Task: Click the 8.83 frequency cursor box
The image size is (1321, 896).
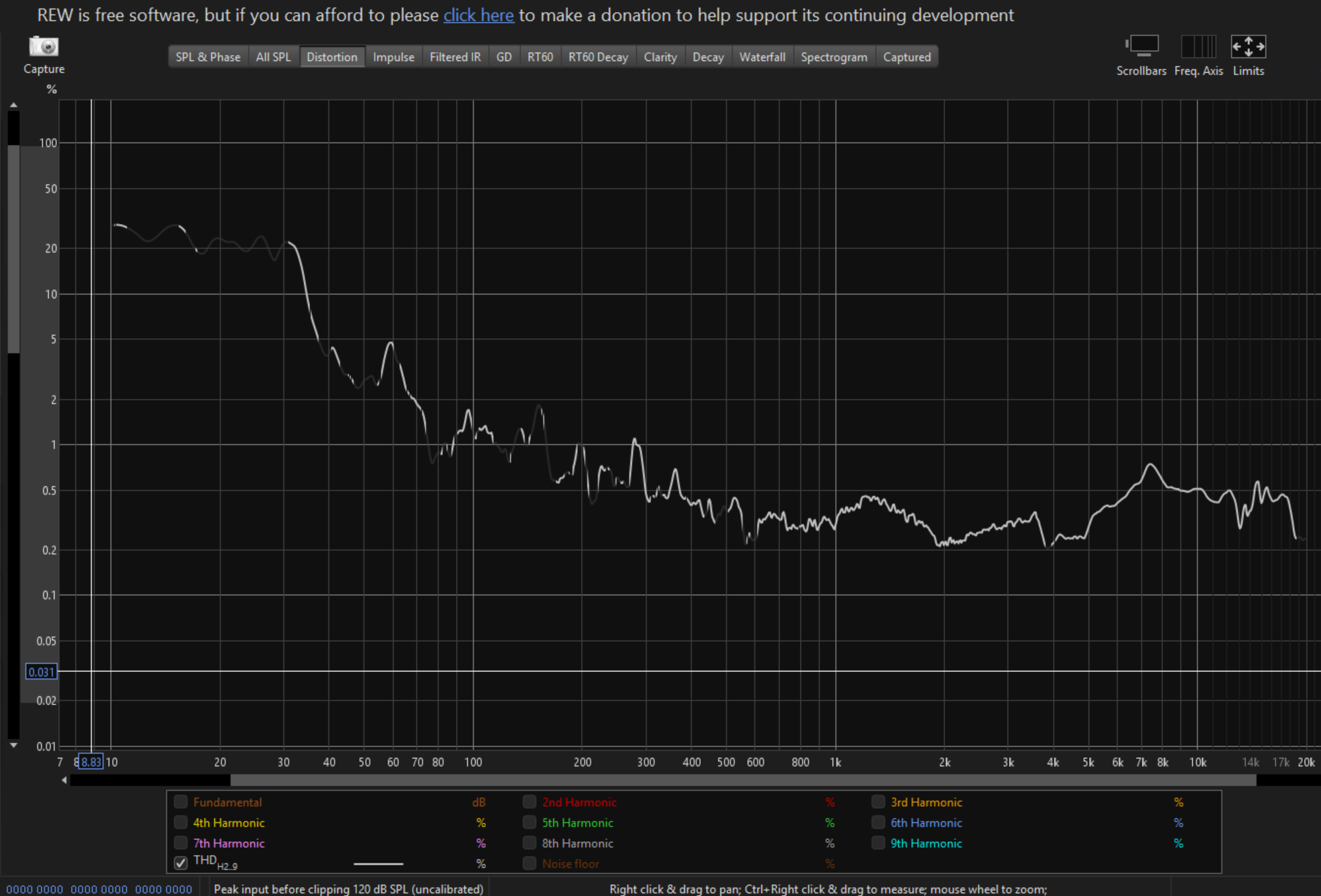Action: point(91,762)
